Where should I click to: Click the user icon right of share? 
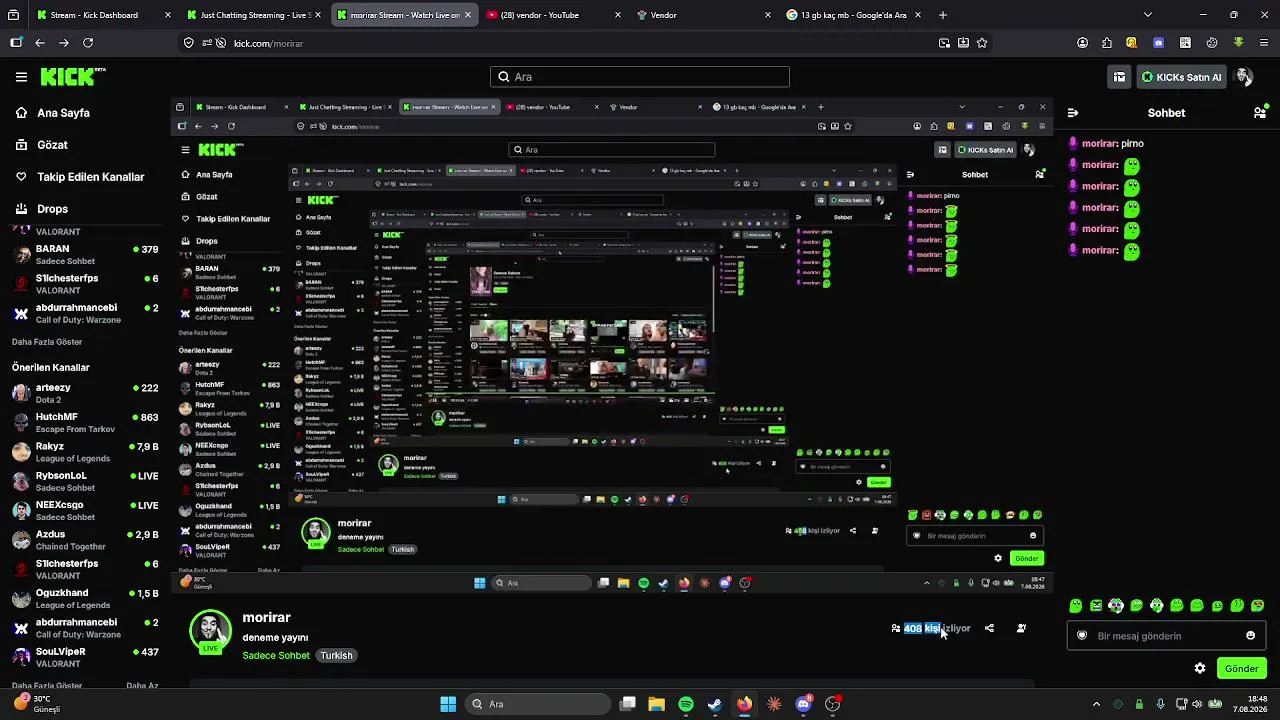[1021, 628]
